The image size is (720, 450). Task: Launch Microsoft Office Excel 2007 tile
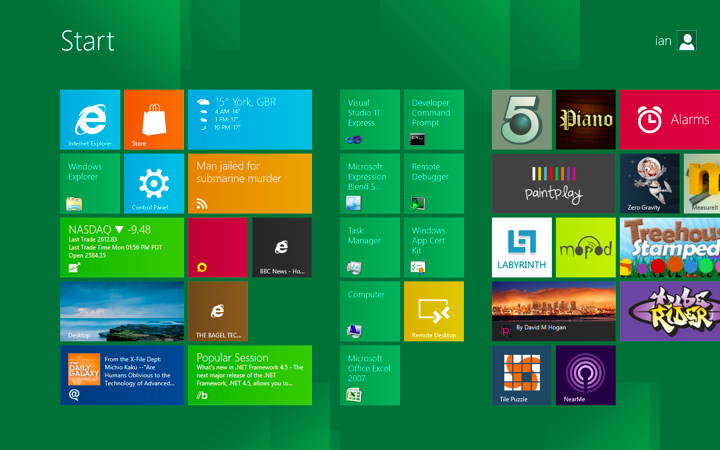click(370, 375)
